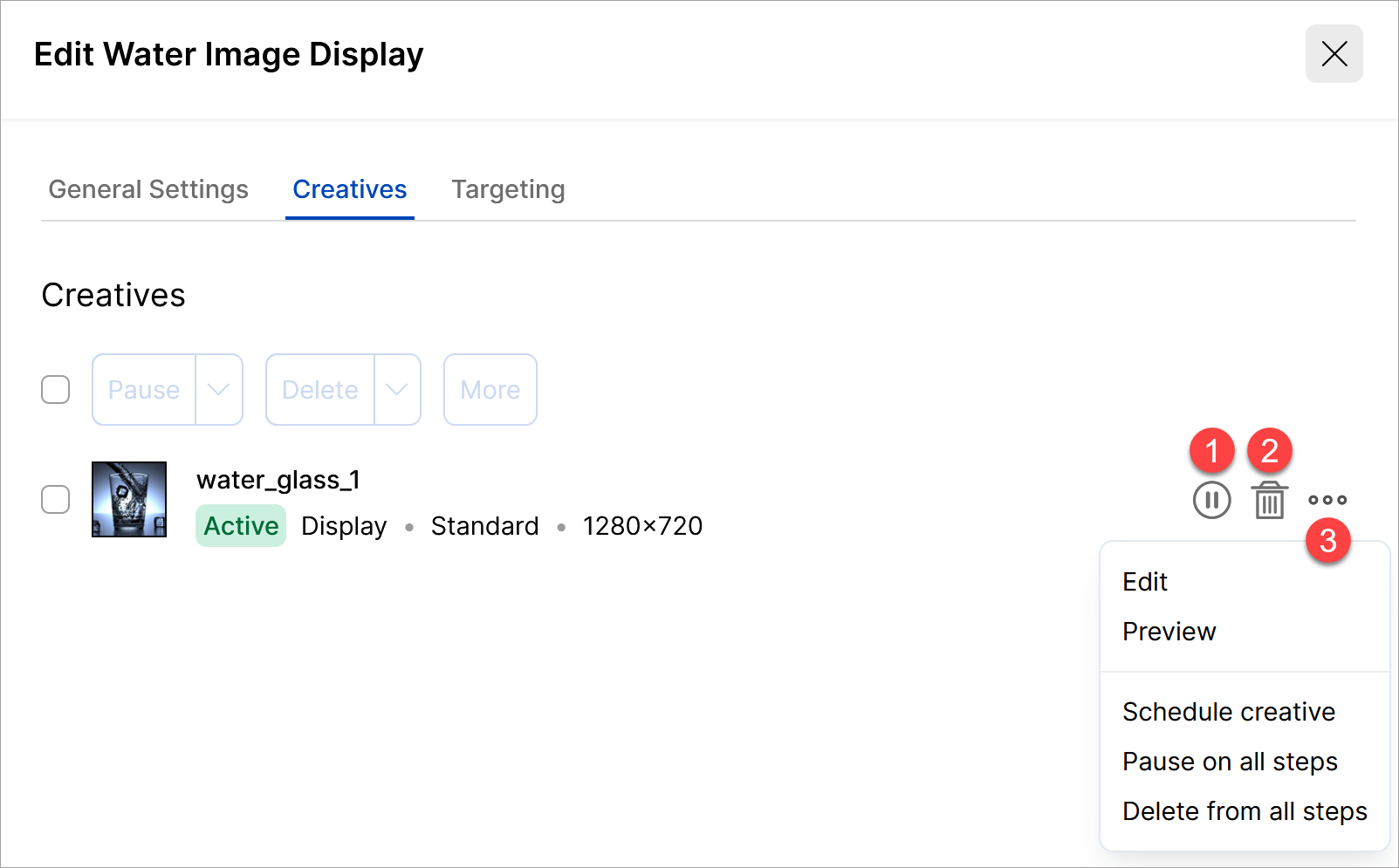
Task: Close the Edit Water Image Display dialog
Action: (x=1334, y=54)
